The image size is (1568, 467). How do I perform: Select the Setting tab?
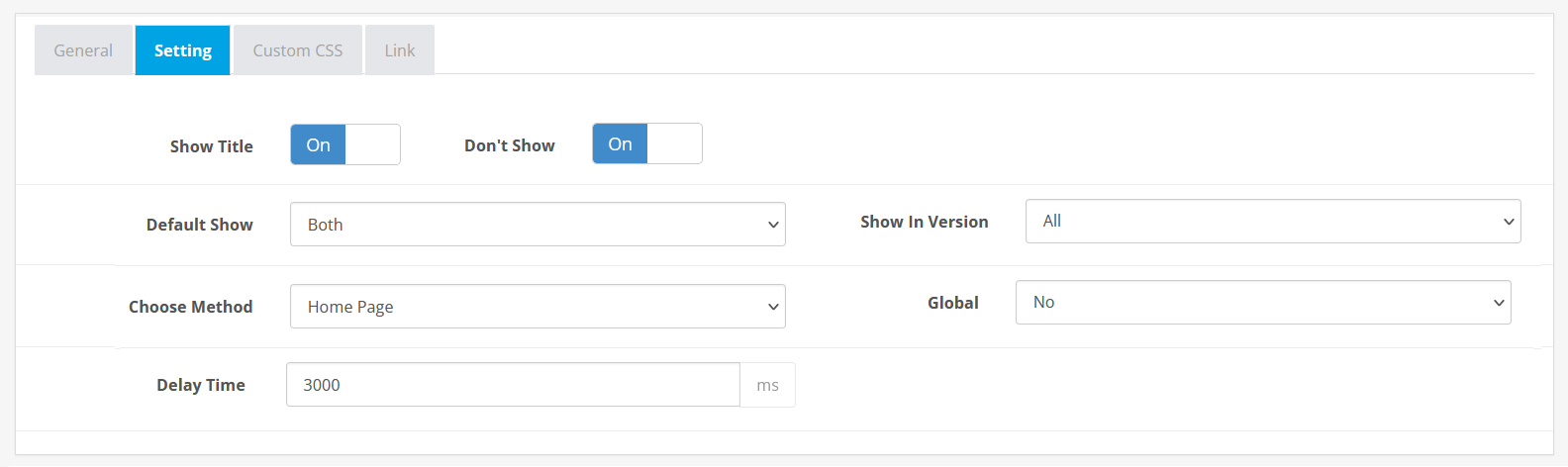click(x=182, y=50)
